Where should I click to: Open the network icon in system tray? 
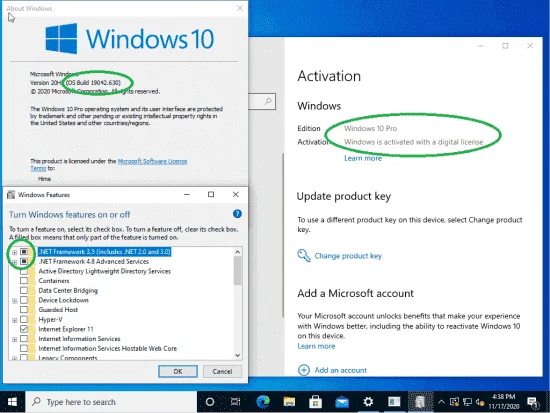pos(467,402)
